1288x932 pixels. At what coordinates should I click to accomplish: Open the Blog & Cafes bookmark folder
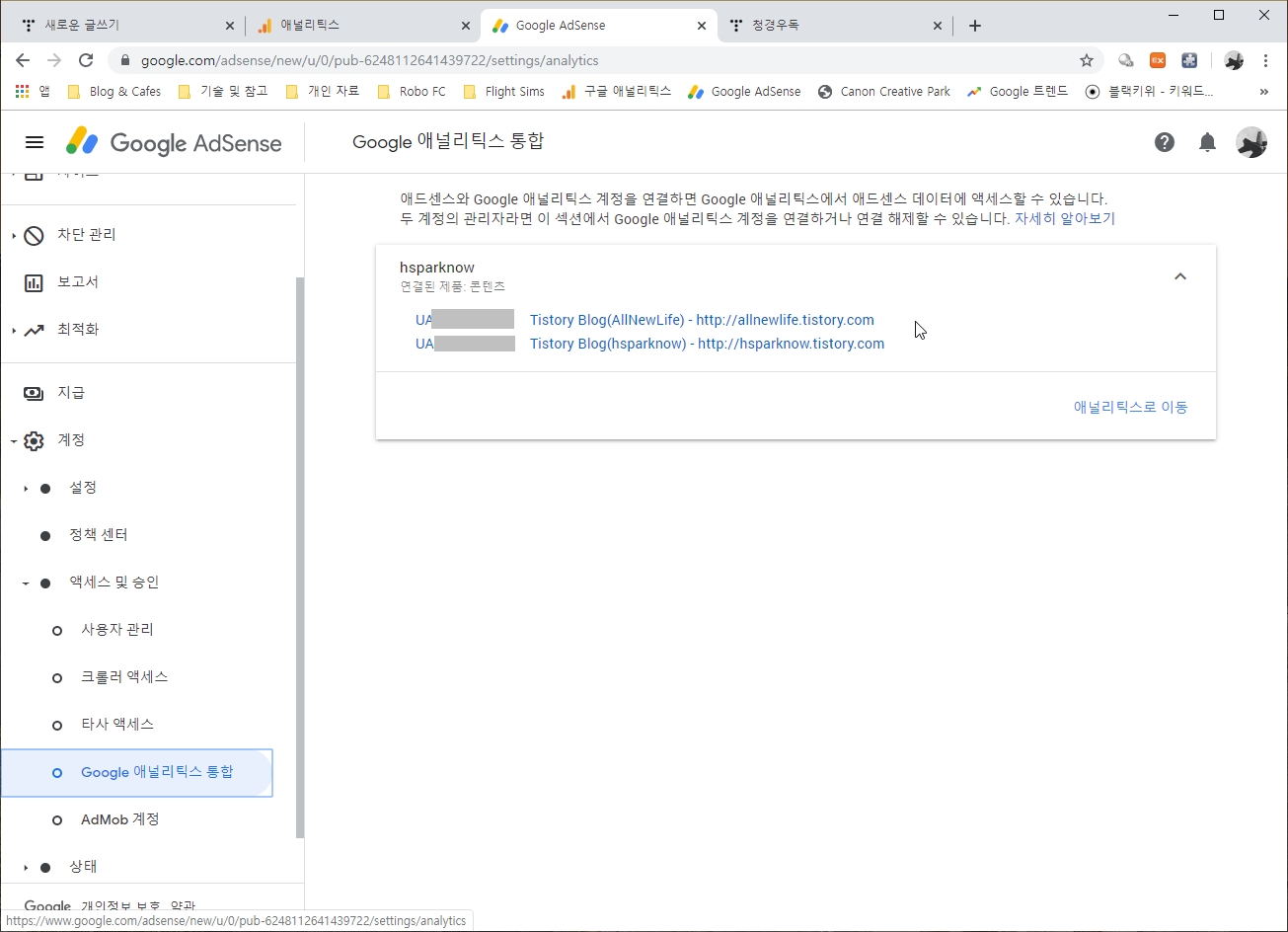pos(114,92)
